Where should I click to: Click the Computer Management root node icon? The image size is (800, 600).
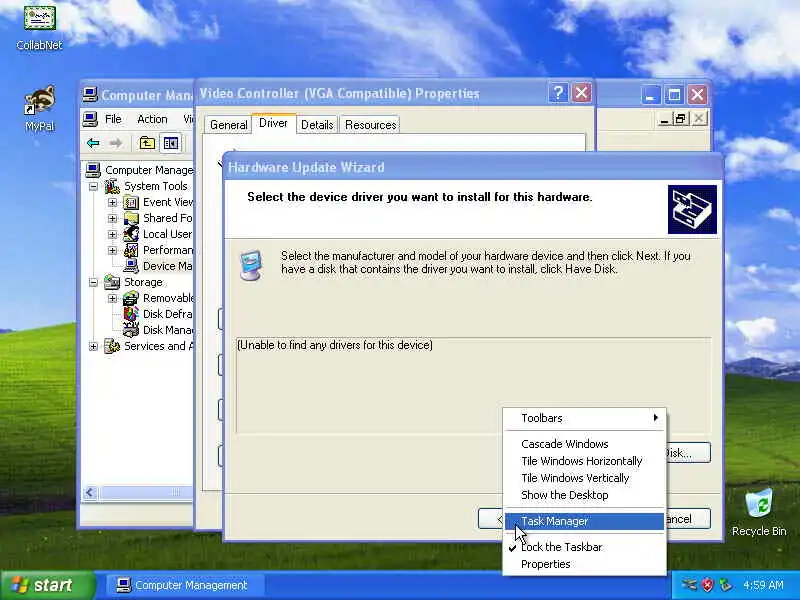coord(93,169)
